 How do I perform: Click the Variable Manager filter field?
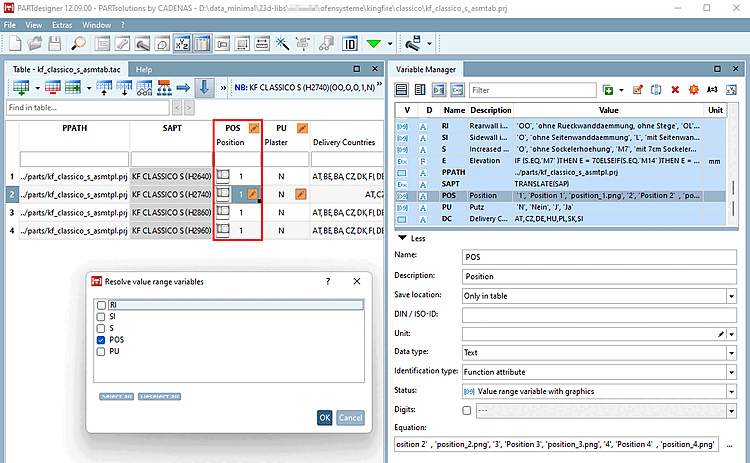(532, 90)
